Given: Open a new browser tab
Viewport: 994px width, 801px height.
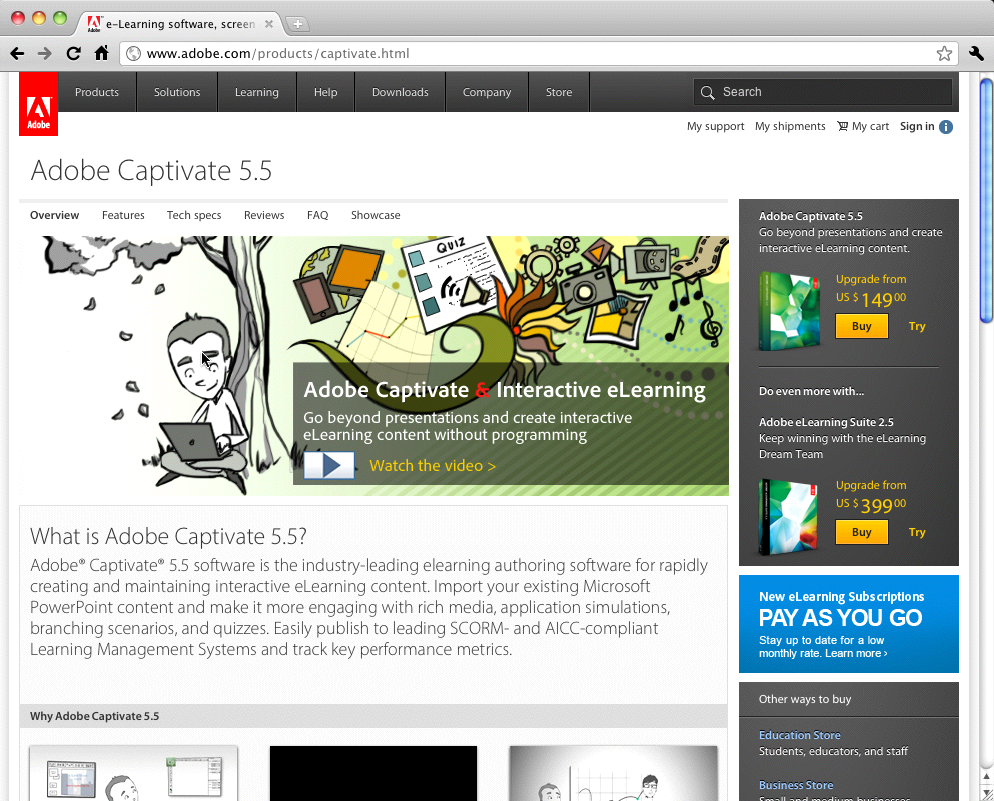Looking at the screenshot, I should pos(298,24).
